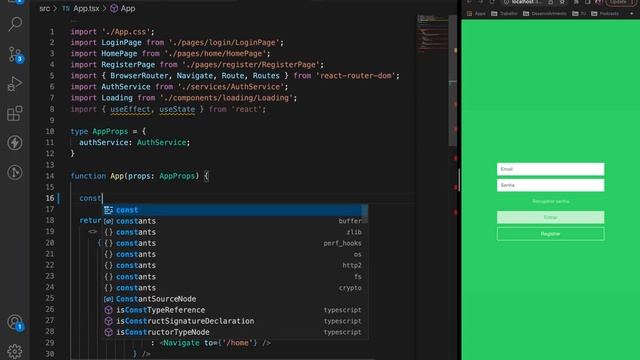
Task: Click the 'Navigate' tag on line 29
Action: 181,342
